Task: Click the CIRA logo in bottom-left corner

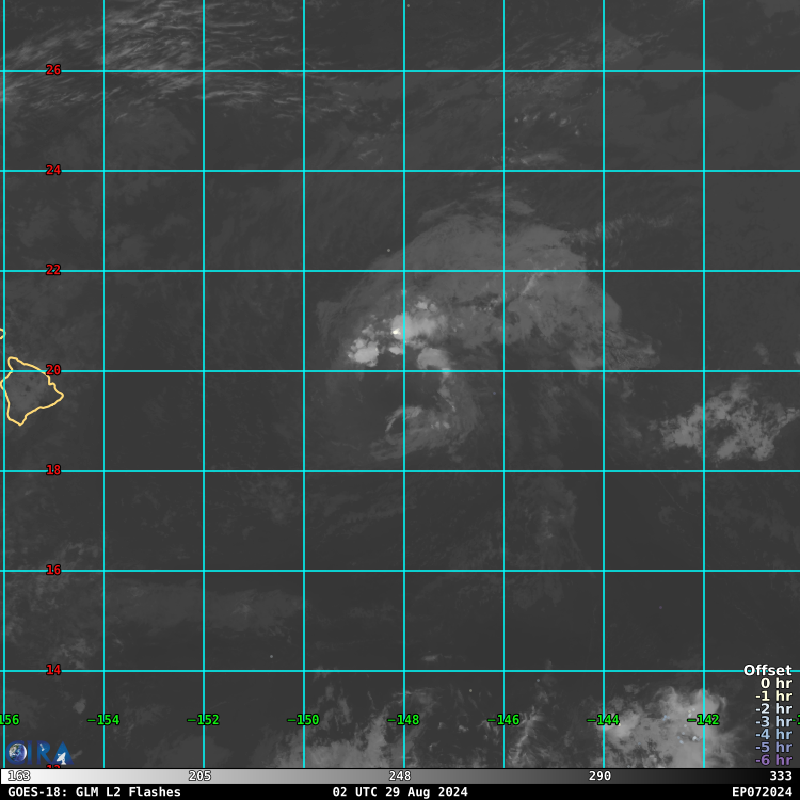Action: [x=38, y=753]
